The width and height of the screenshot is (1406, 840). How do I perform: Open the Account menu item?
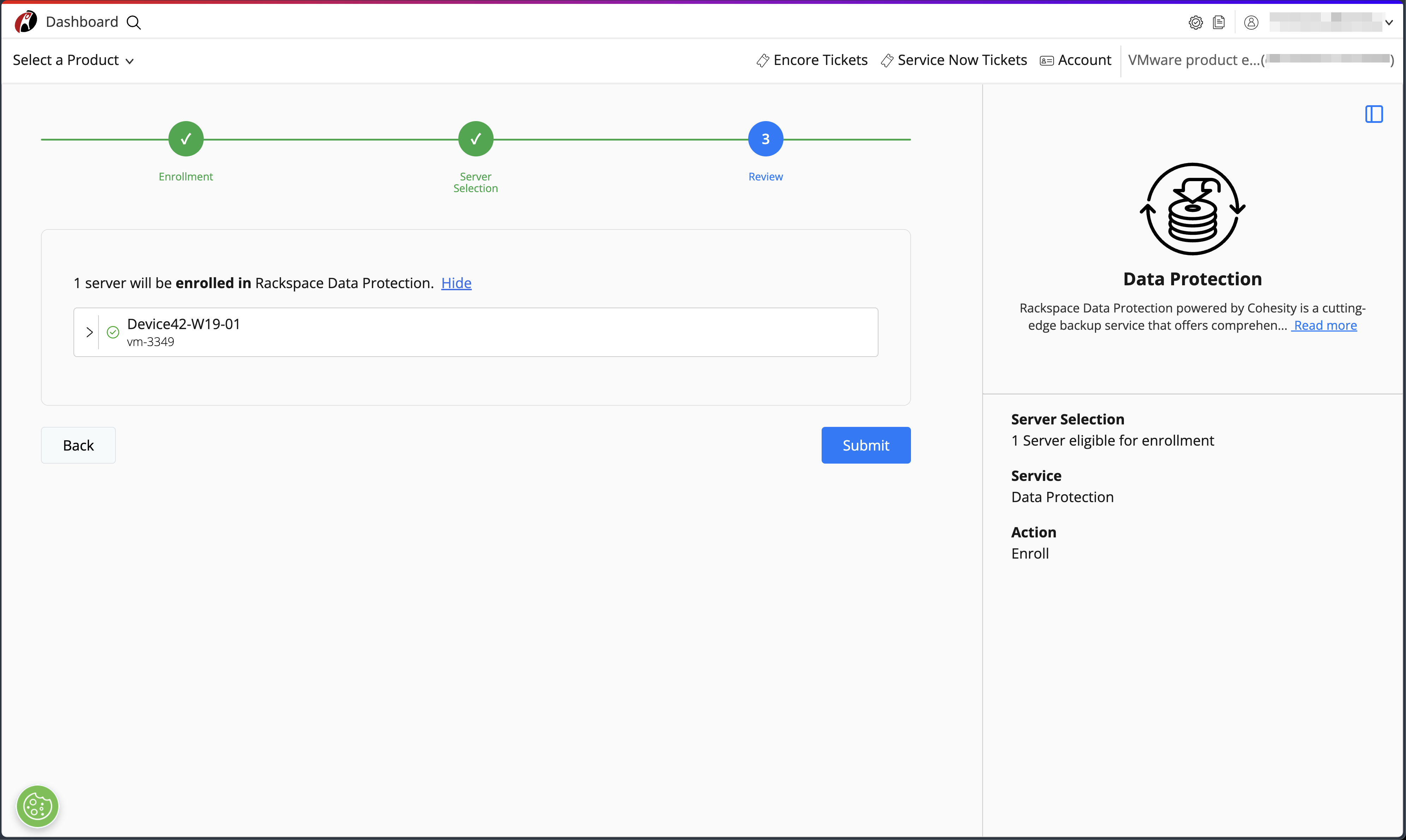(1076, 60)
